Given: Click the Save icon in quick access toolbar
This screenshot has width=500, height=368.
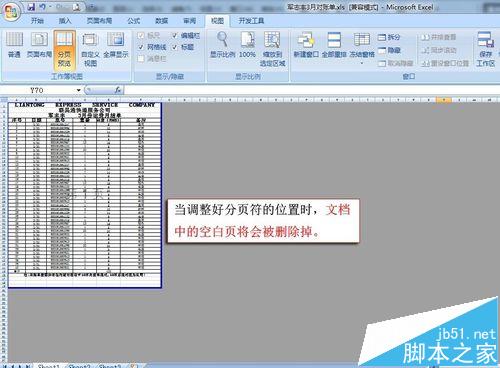Looking at the screenshot, I should click(31, 7).
